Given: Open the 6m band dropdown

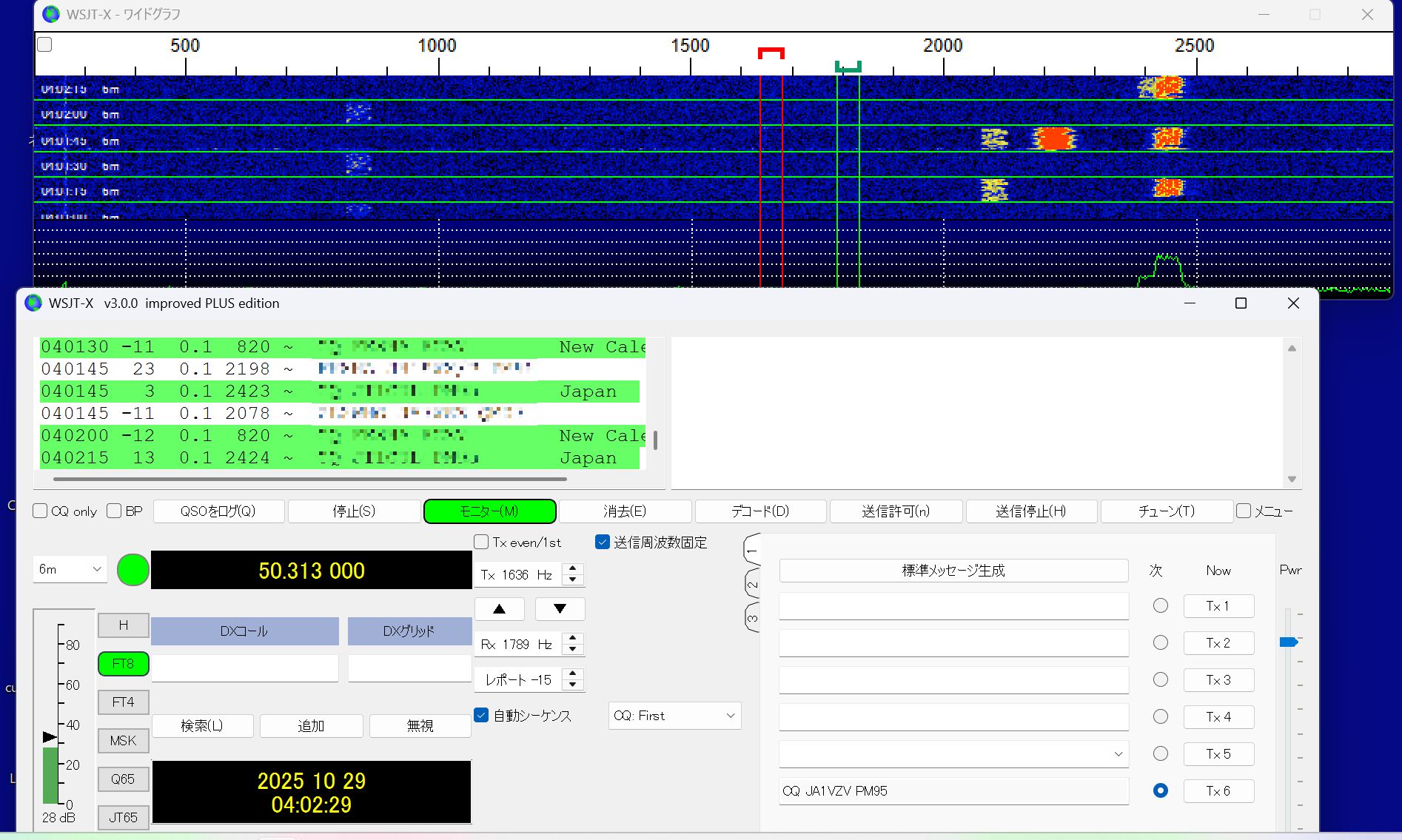Looking at the screenshot, I should click(70, 569).
